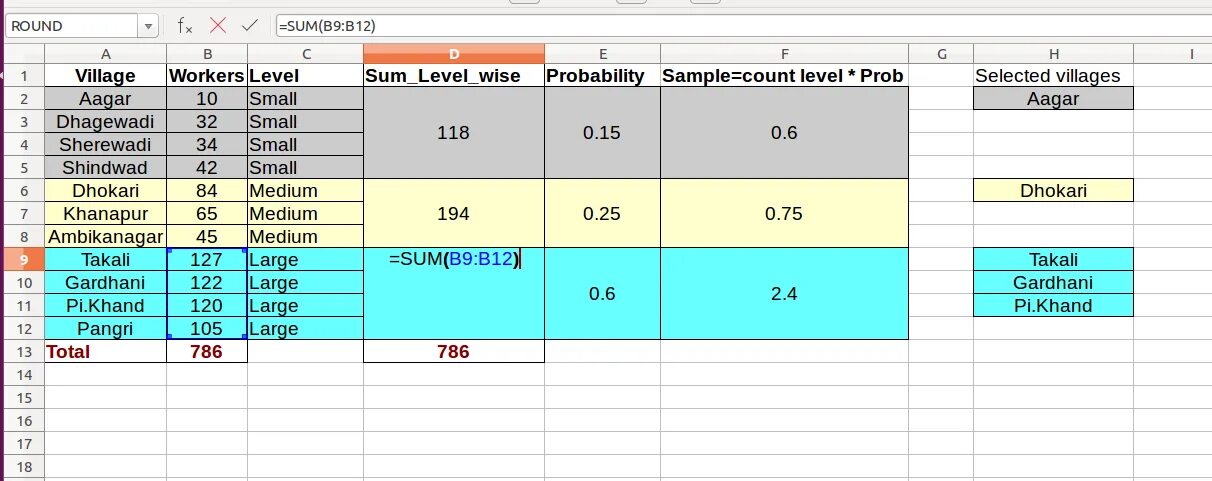Select column H header
This screenshot has height=481, width=1212.
(1054, 54)
